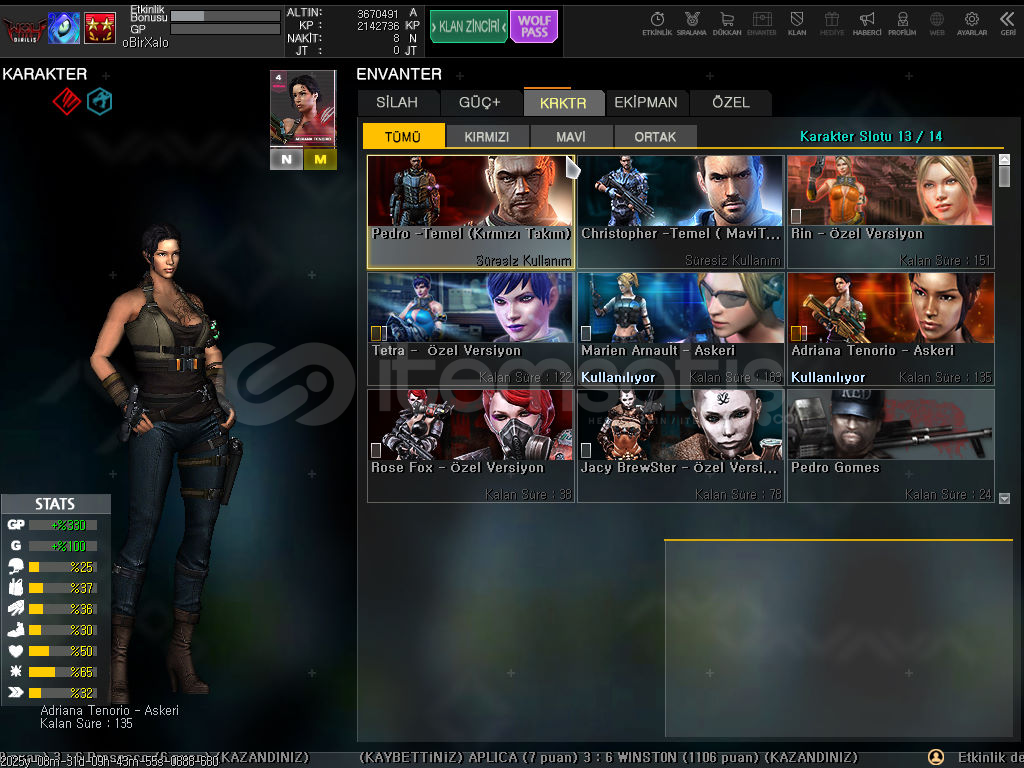Screen dimensions: 1024x768
Task: Click the equipped character portrait card
Action: click(x=303, y=109)
